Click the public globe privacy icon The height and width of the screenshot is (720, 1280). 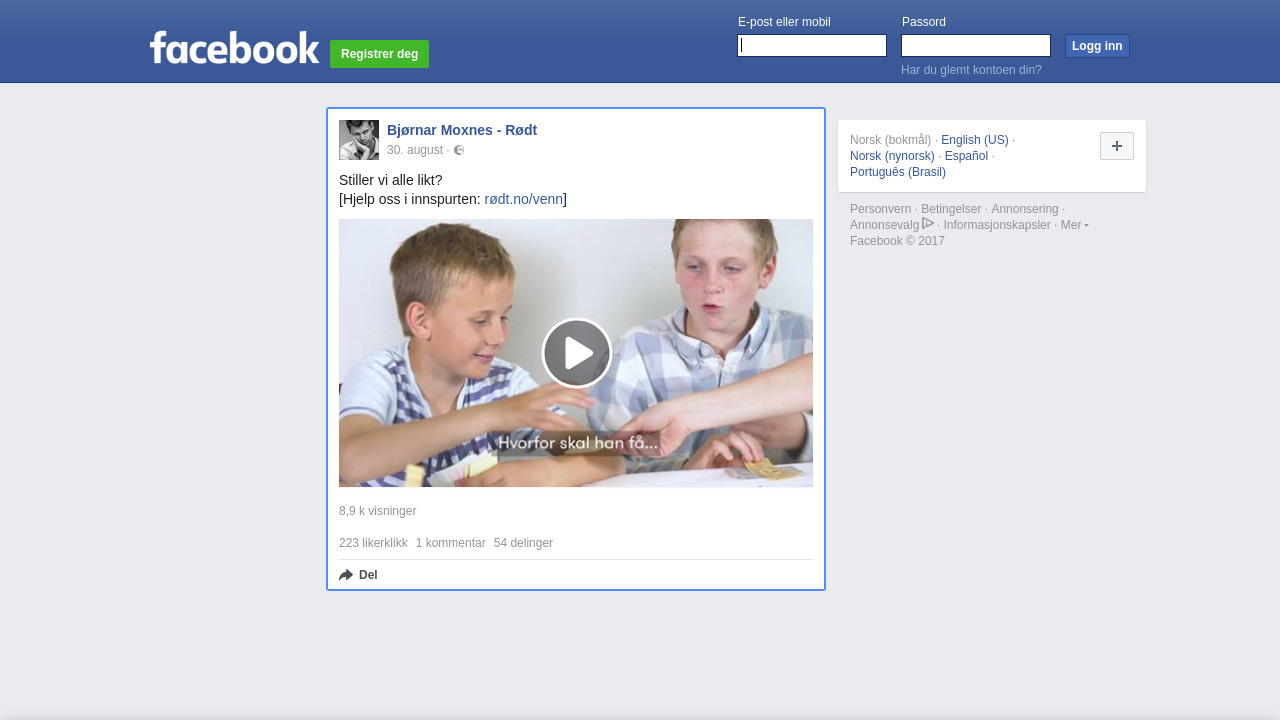(x=459, y=150)
